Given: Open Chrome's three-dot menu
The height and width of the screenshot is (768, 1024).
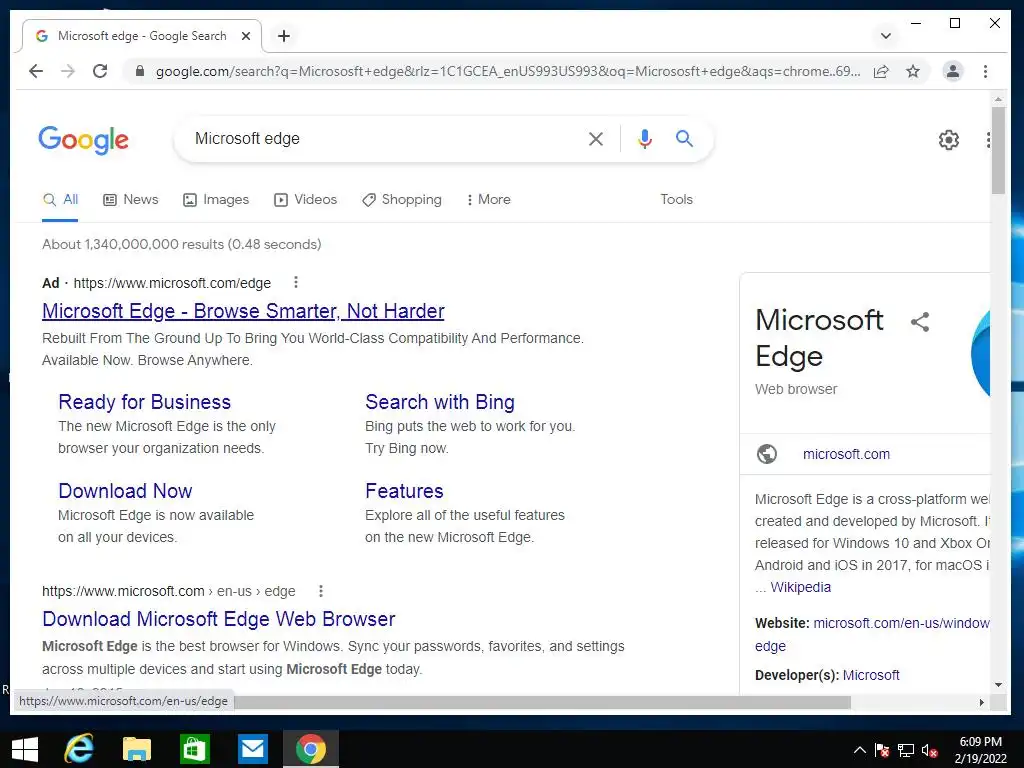Looking at the screenshot, I should point(985,71).
